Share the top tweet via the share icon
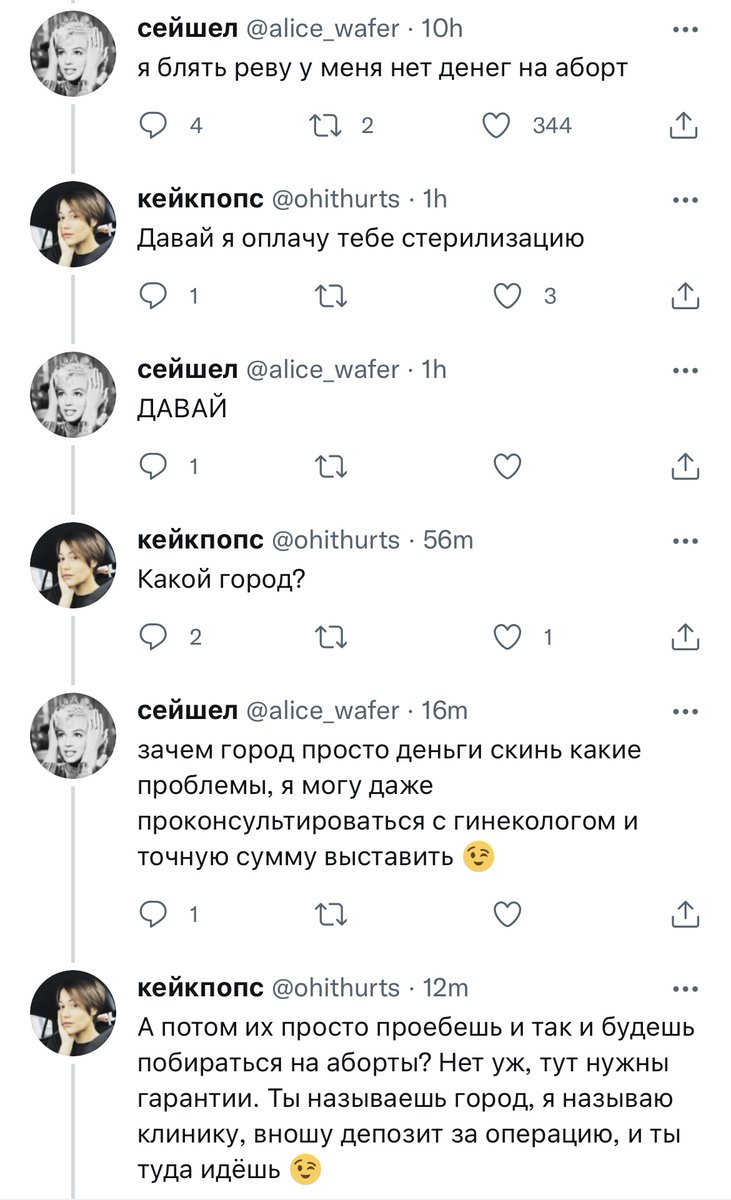This screenshot has width=731, height=1200. point(684,125)
